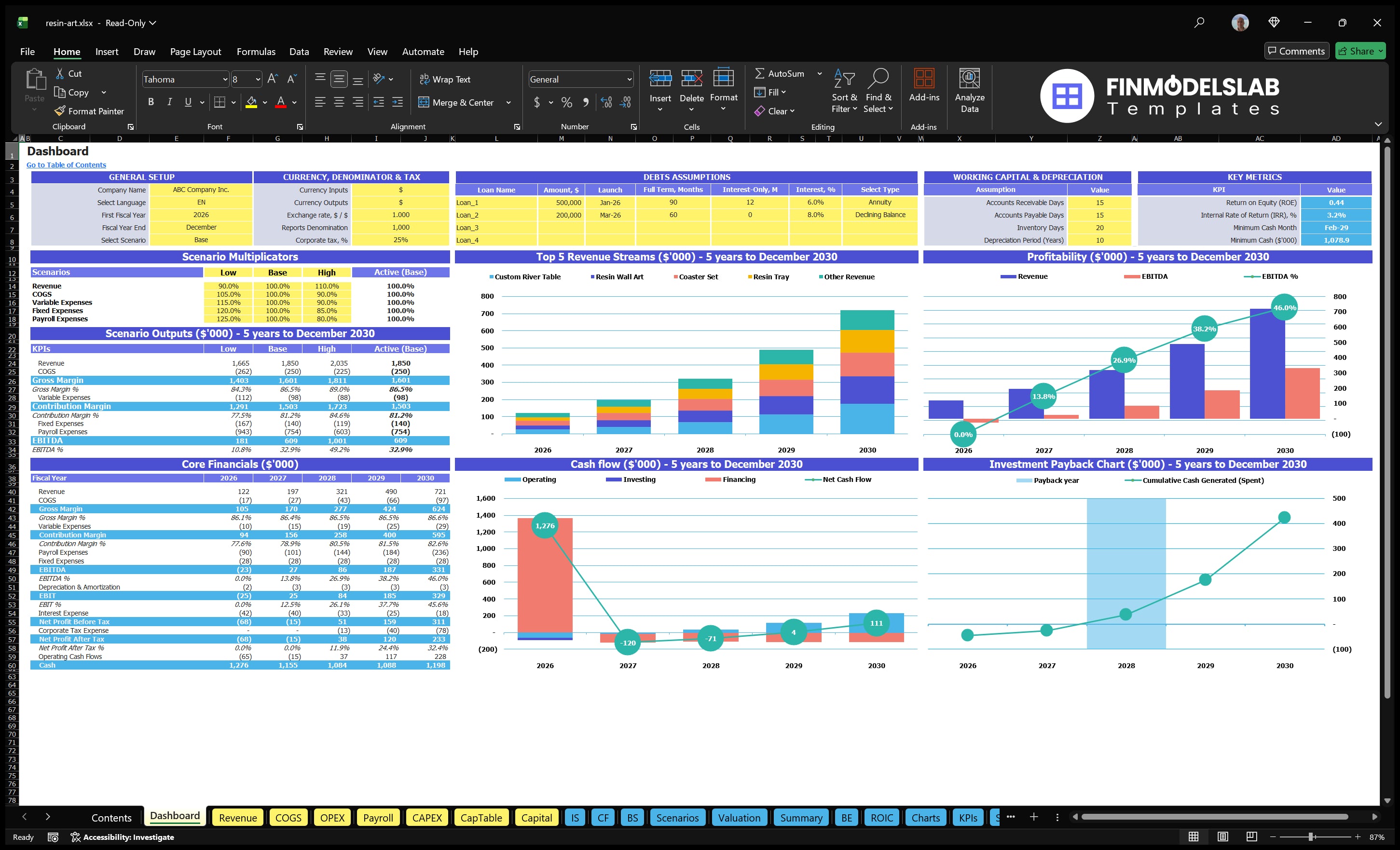Decrease font size with the smaller A icon
1400x850 pixels.
[292, 79]
